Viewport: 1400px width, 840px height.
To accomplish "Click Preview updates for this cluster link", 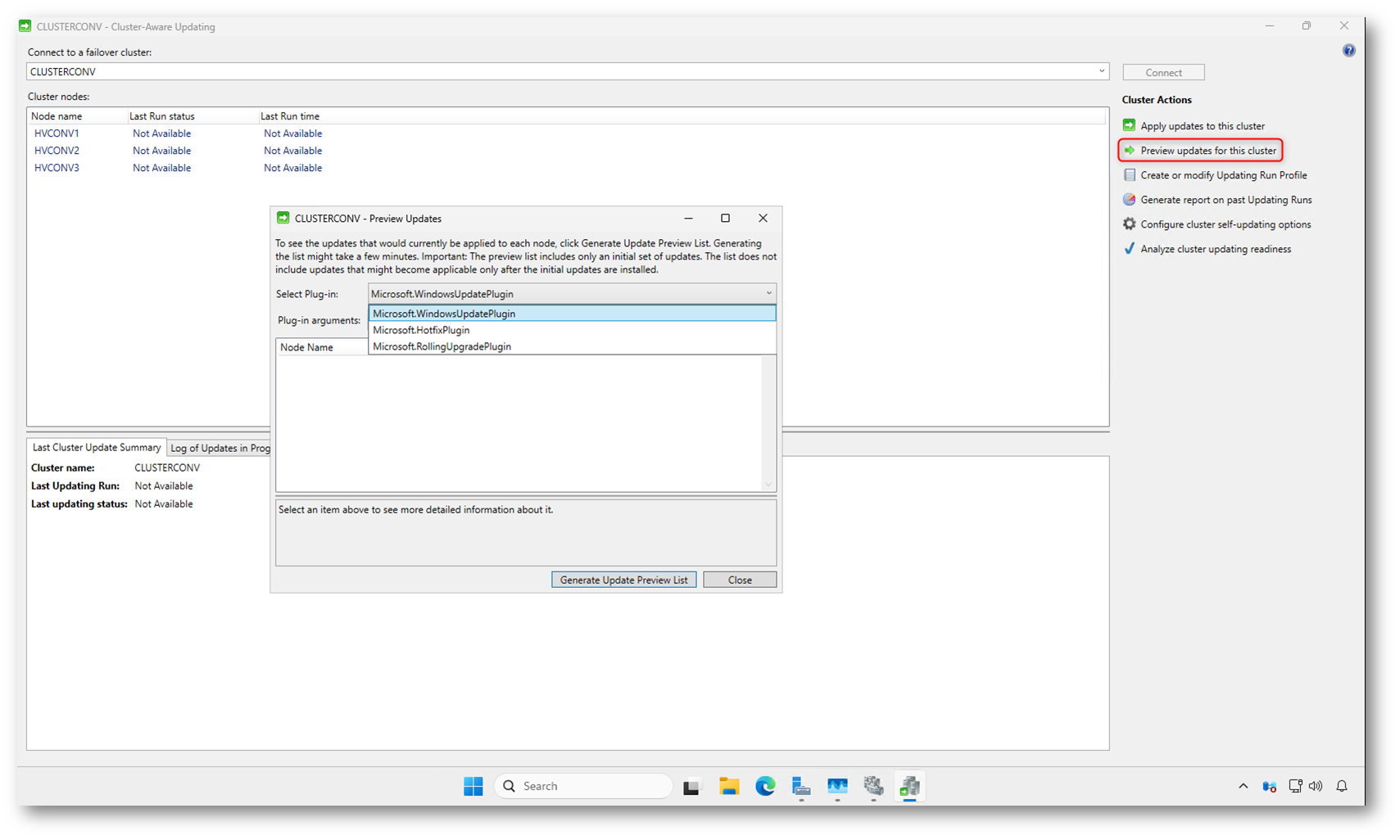I will [1207, 151].
